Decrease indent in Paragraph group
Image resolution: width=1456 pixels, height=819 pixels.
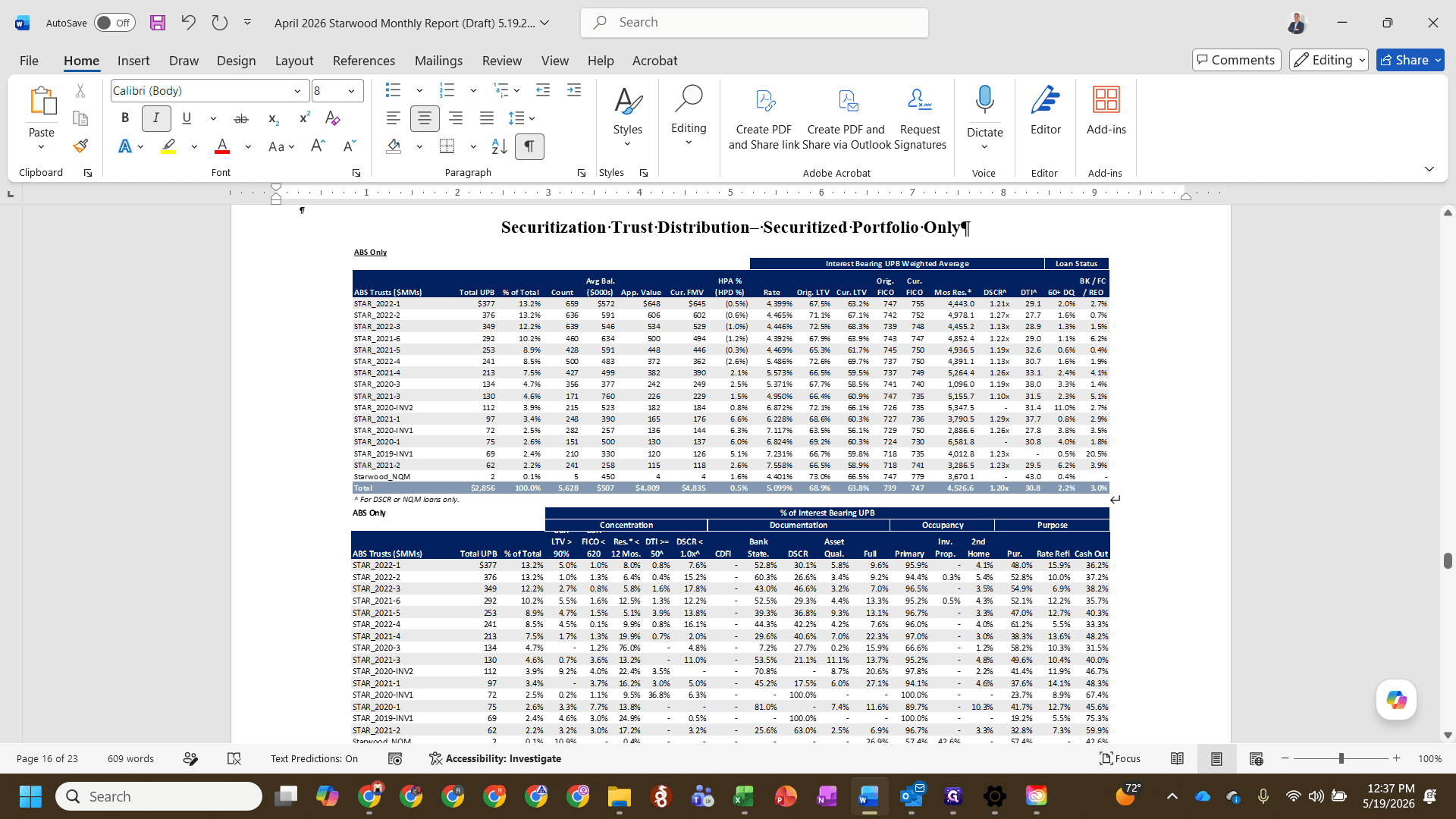click(x=543, y=90)
